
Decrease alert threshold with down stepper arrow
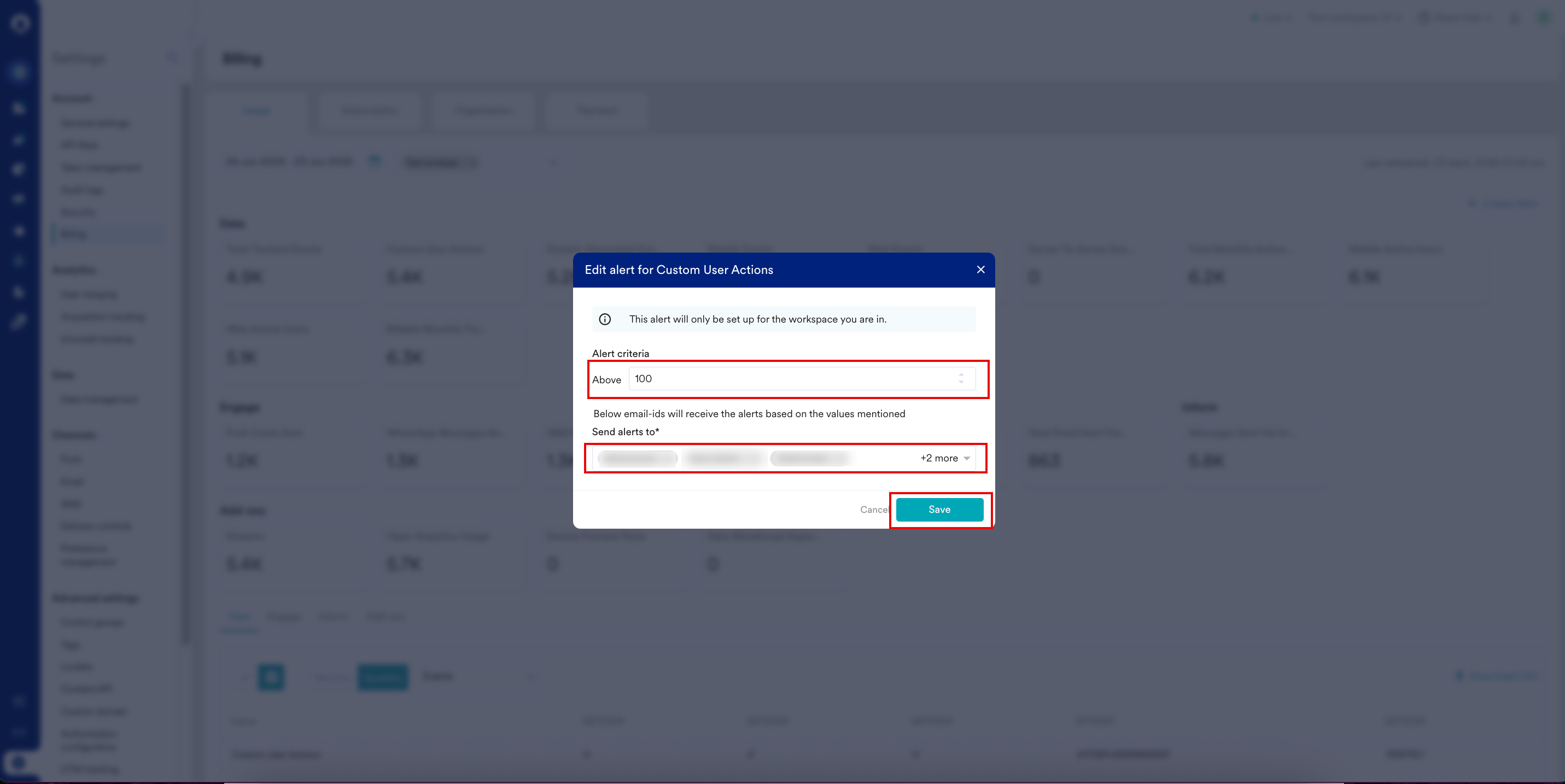point(961,383)
